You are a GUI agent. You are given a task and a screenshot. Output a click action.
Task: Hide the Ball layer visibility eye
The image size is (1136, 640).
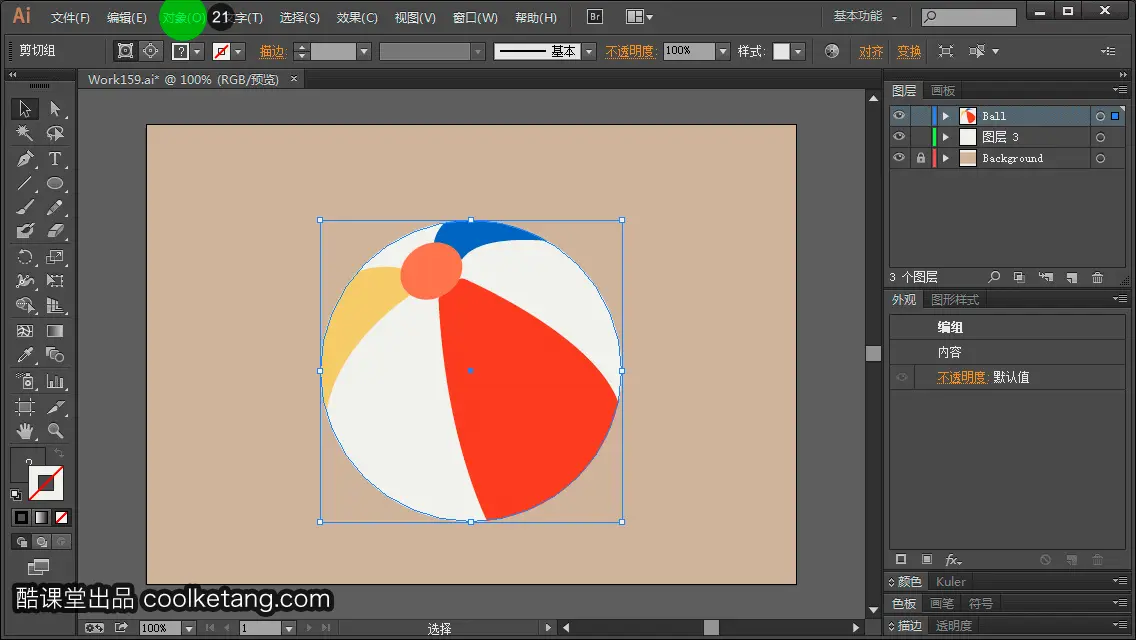(899, 116)
